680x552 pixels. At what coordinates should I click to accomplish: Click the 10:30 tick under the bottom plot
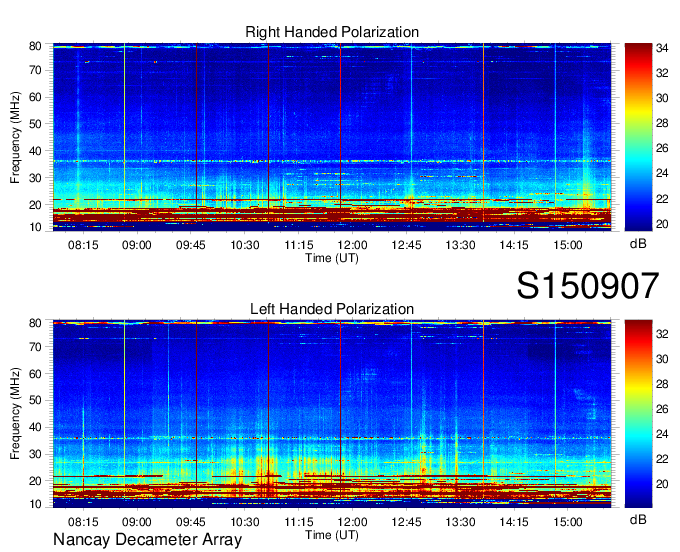tap(245, 522)
